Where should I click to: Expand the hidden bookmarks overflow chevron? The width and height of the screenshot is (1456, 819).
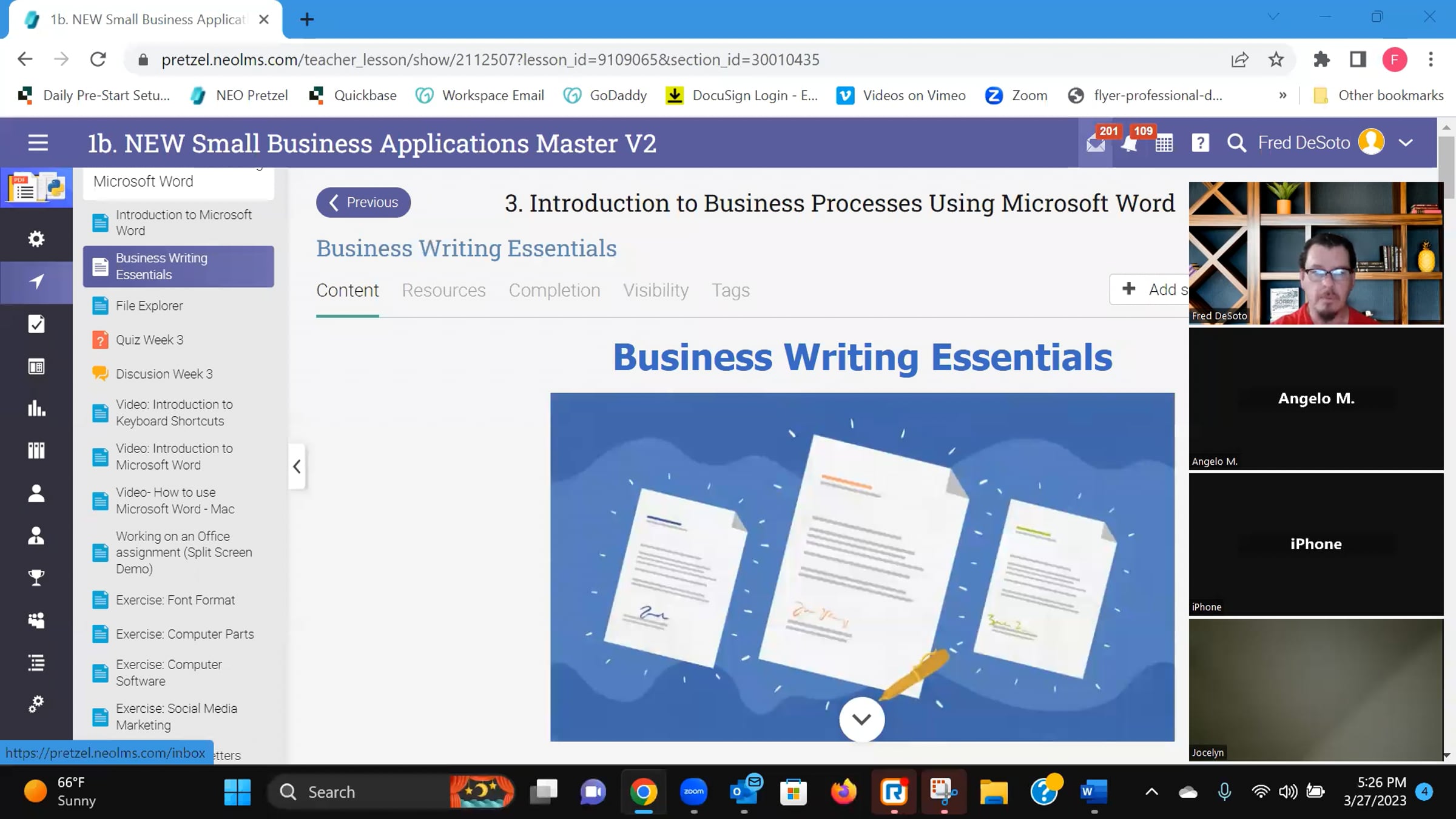(x=1282, y=95)
